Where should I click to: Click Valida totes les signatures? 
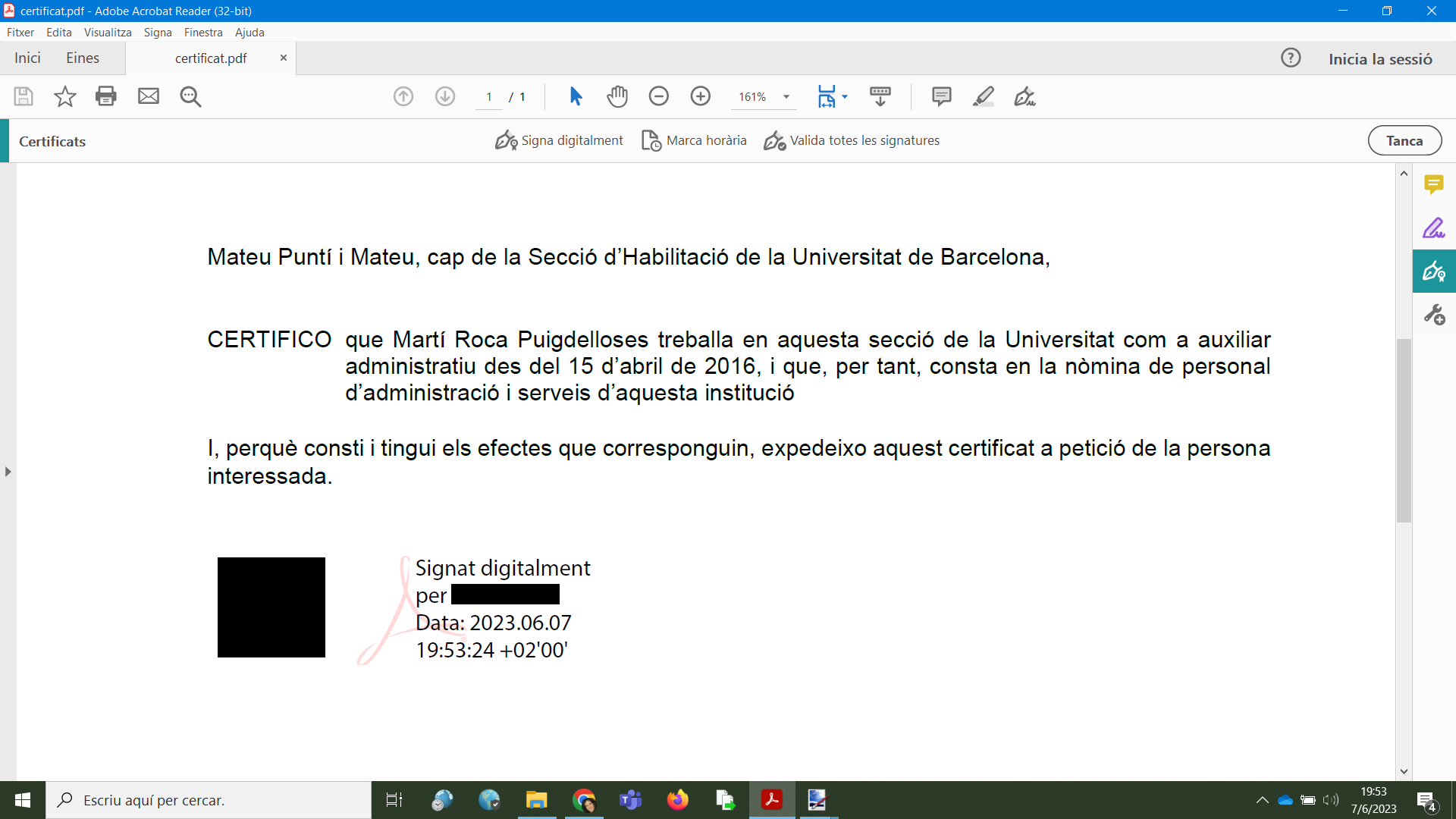click(x=852, y=140)
